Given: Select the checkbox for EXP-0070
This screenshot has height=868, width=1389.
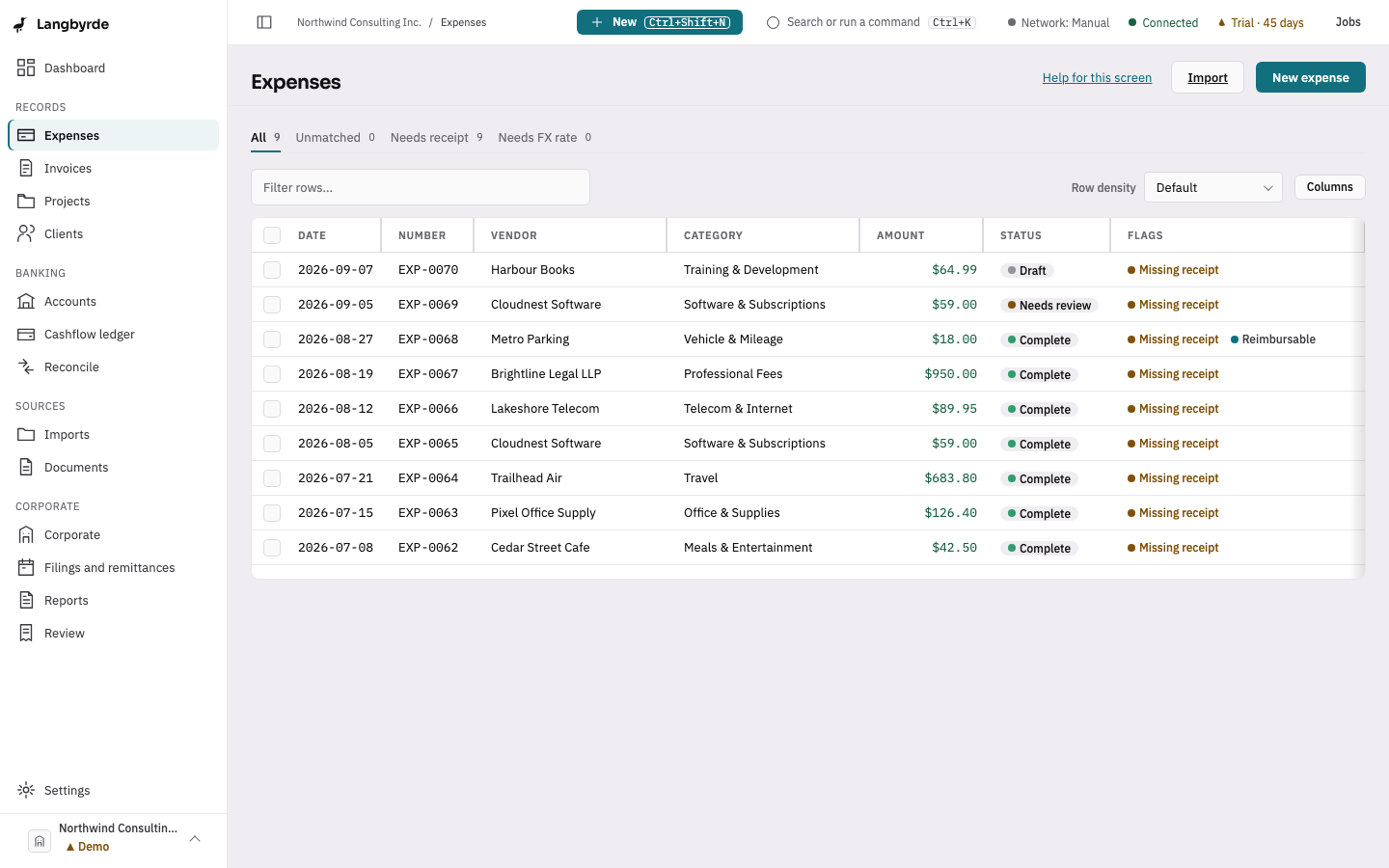Looking at the screenshot, I should pyautogui.click(x=272, y=270).
